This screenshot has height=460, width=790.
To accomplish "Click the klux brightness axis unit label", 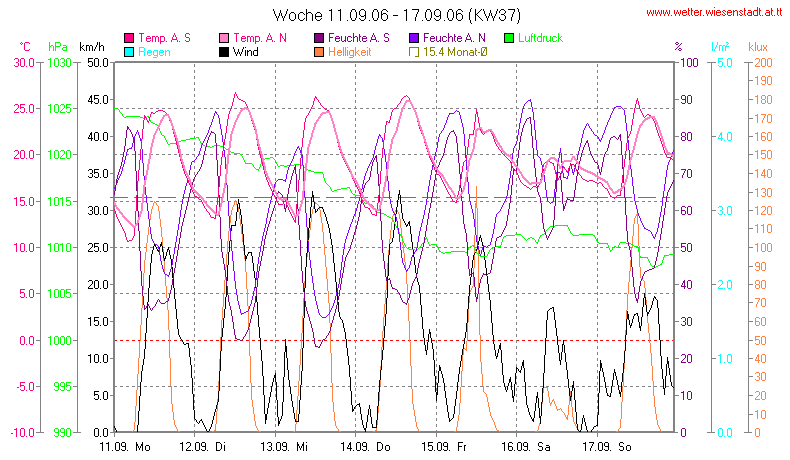I will point(758,47).
